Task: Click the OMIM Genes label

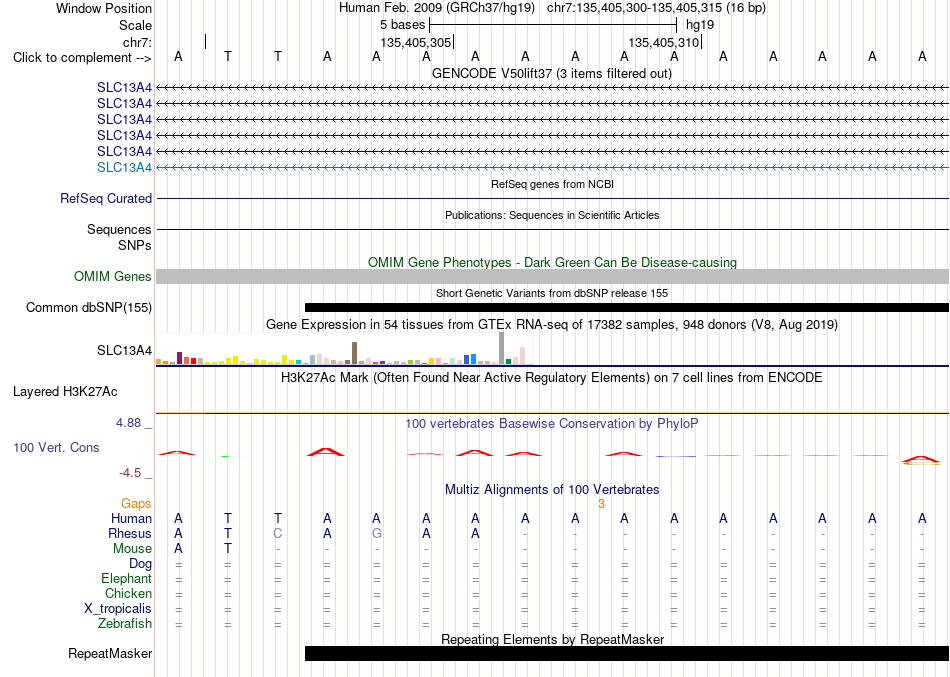Action: pyautogui.click(x=113, y=276)
